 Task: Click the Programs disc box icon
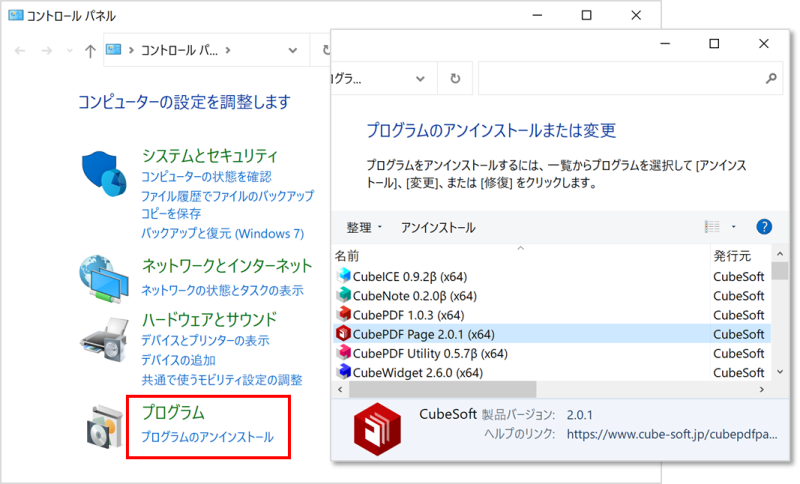105,427
